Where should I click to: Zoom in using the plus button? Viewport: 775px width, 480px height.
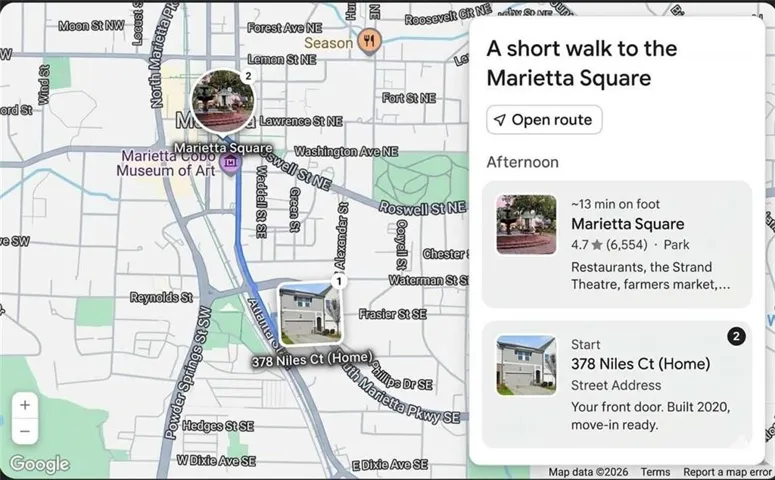pyautogui.click(x=25, y=405)
